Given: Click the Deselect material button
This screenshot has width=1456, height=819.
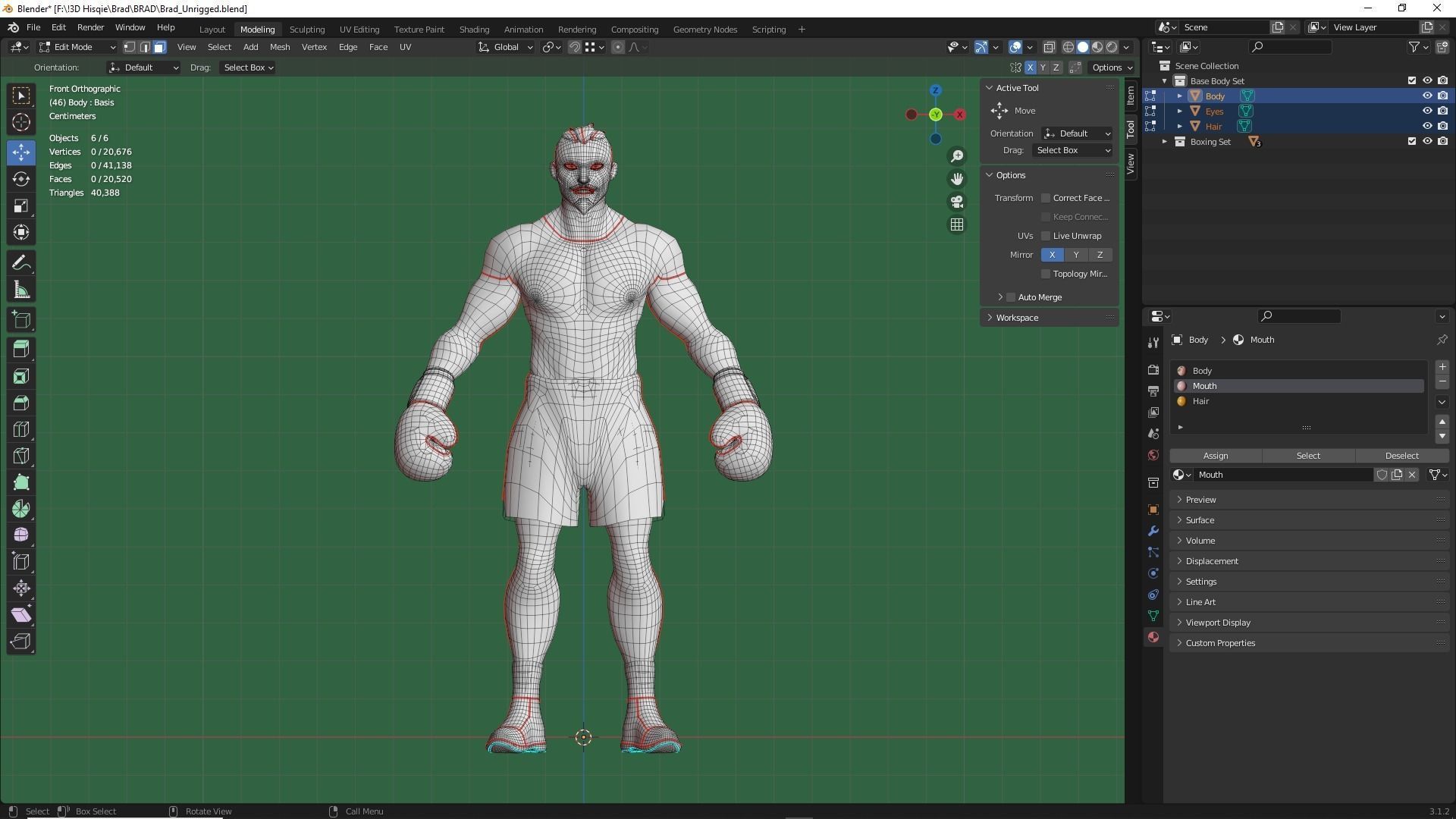Looking at the screenshot, I should tap(1401, 456).
